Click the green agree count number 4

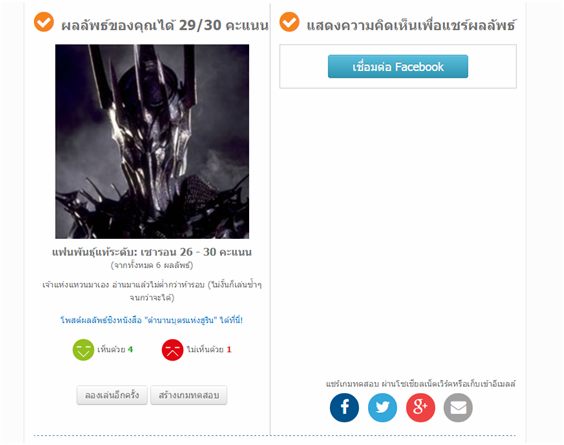[130, 349]
